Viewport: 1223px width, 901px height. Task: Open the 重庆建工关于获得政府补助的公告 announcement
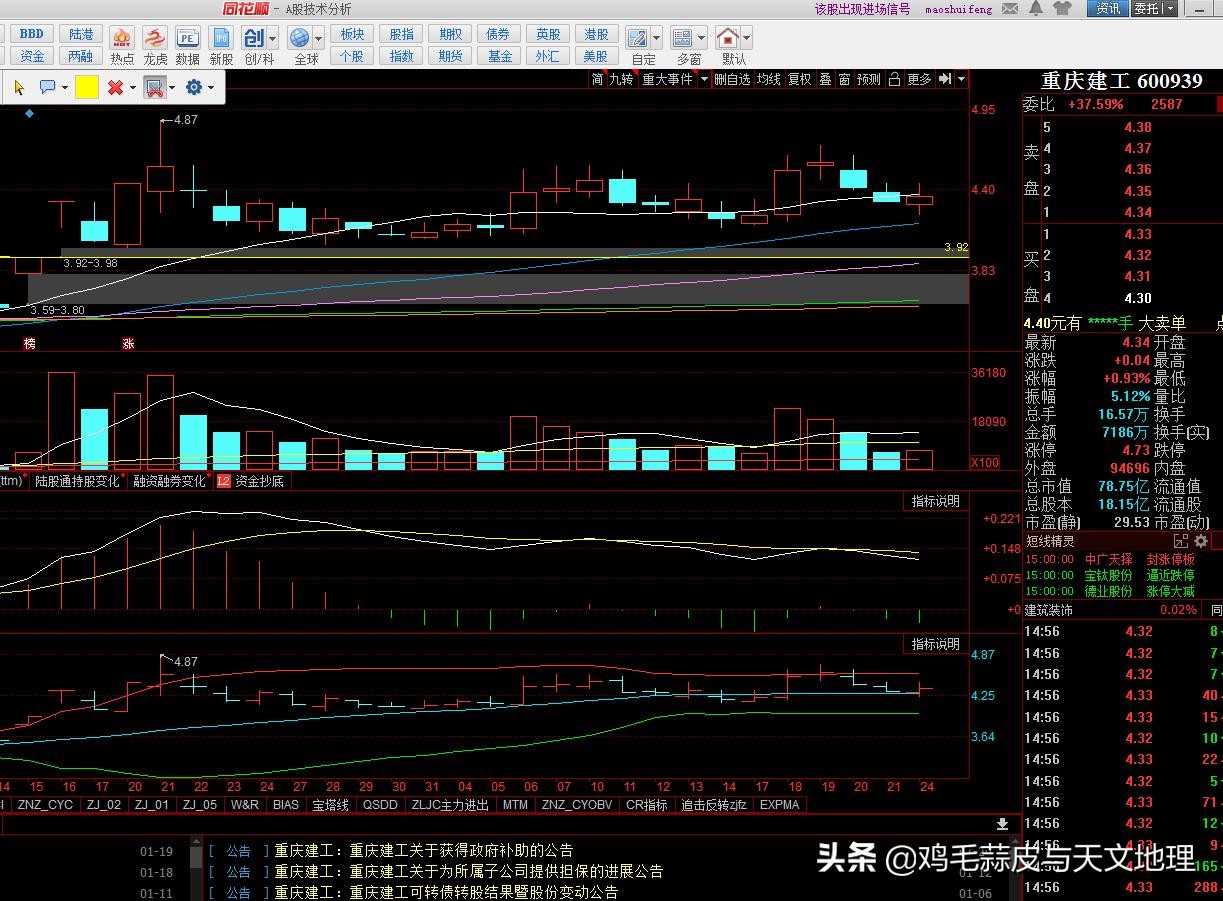click(x=461, y=851)
